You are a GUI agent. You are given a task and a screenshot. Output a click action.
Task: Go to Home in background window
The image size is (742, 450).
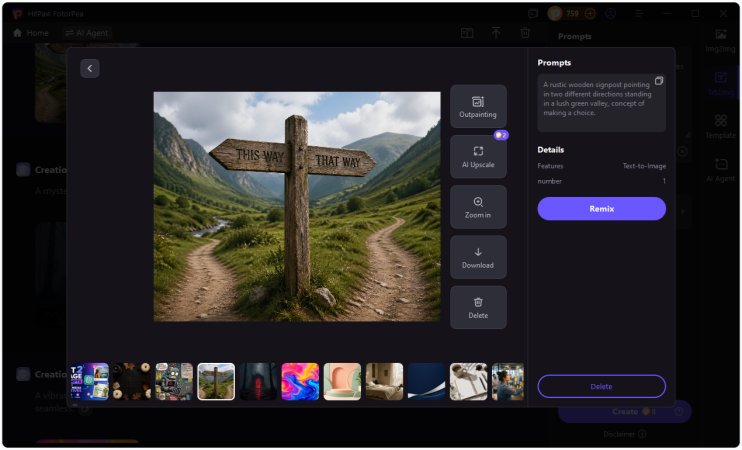31,33
